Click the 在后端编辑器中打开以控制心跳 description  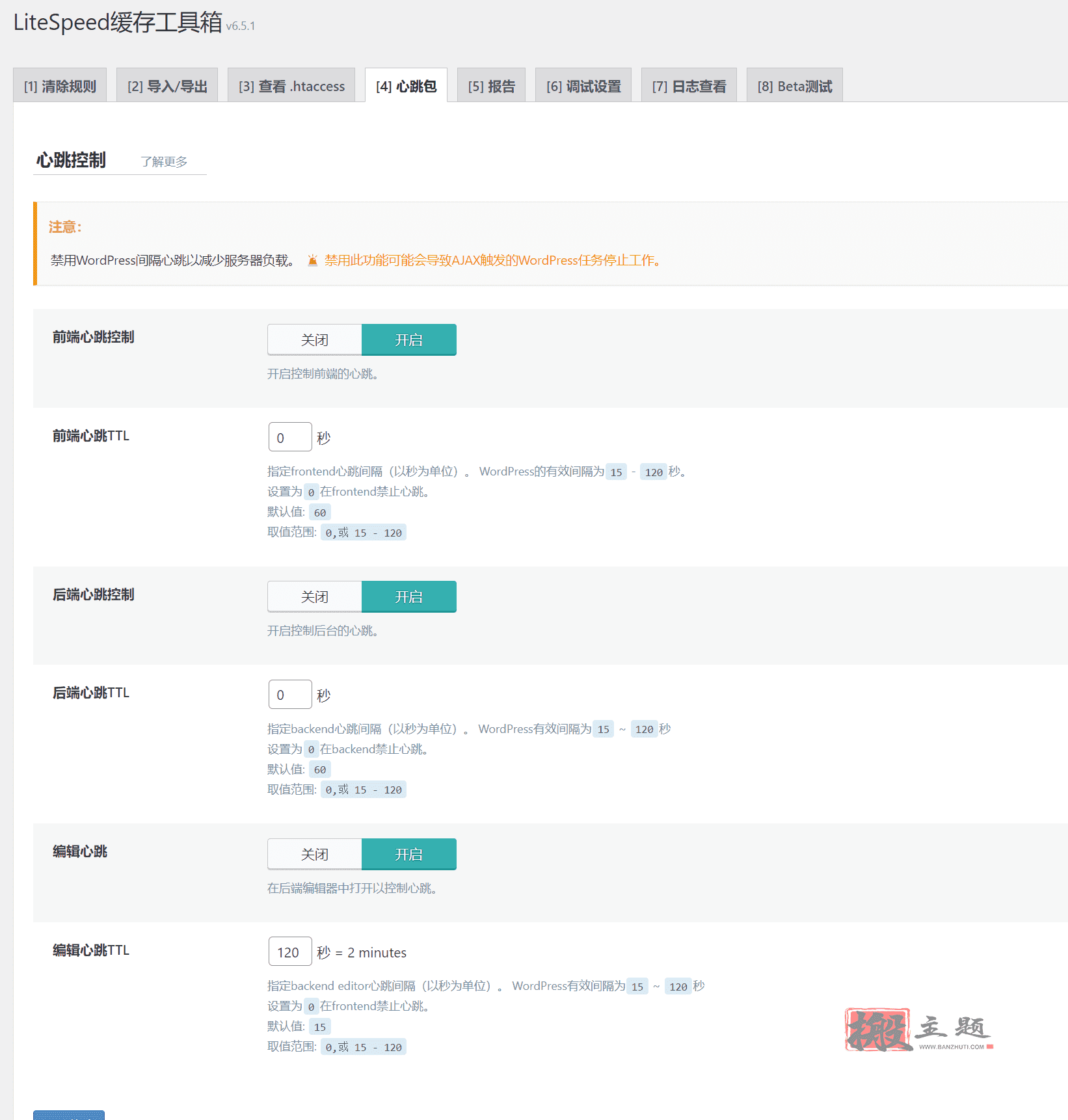352,888
